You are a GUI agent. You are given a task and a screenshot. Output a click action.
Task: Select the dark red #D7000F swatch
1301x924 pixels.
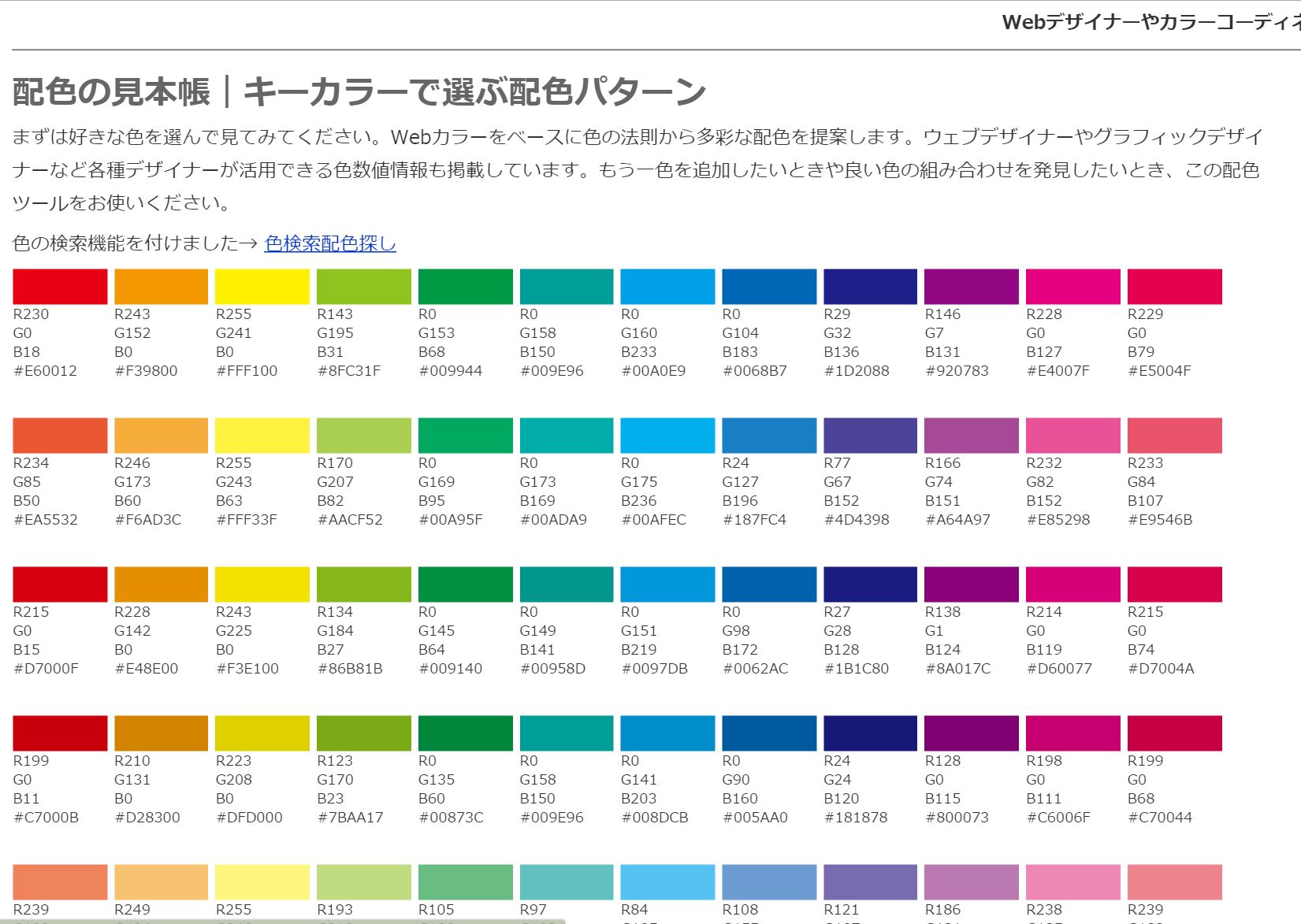click(60, 584)
